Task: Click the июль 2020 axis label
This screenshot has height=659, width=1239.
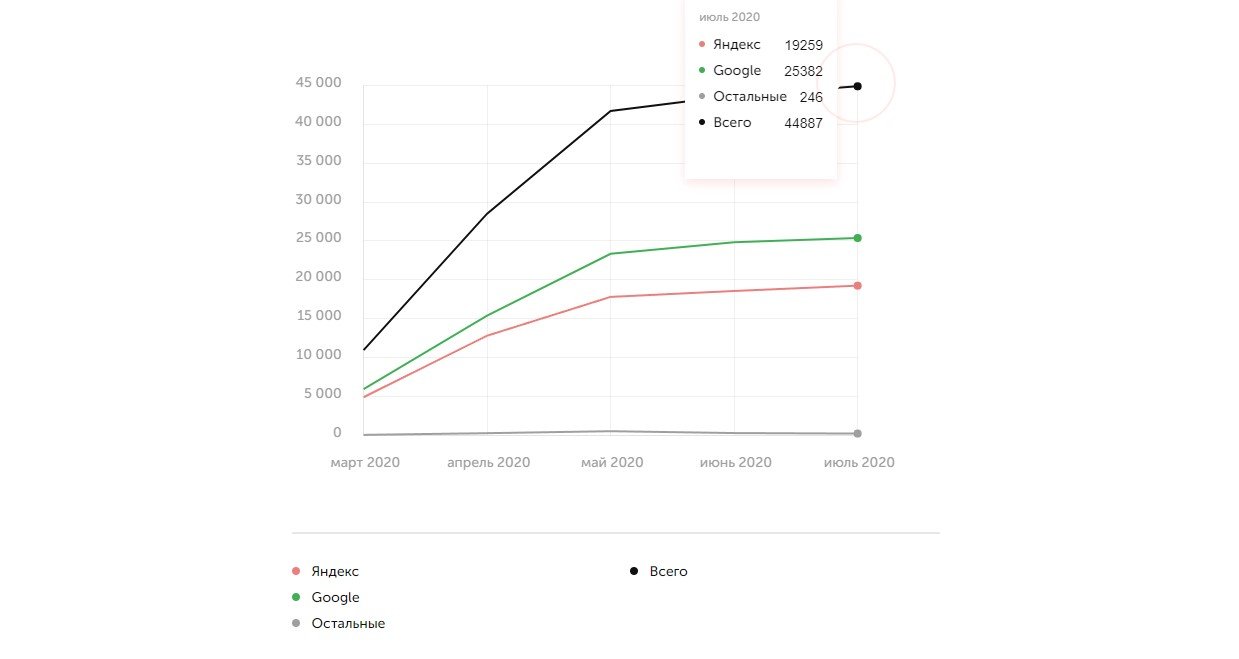Action: [858, 462]
